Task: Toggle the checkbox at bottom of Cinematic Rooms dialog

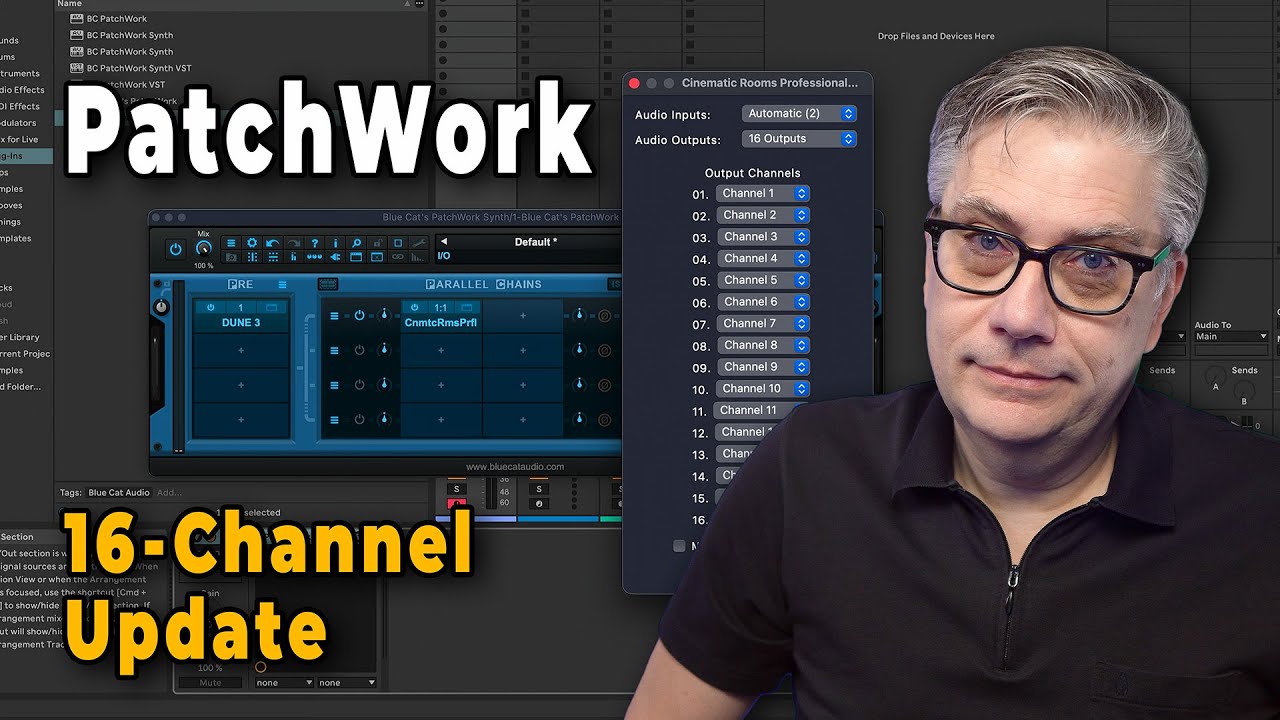Action: 680,546
